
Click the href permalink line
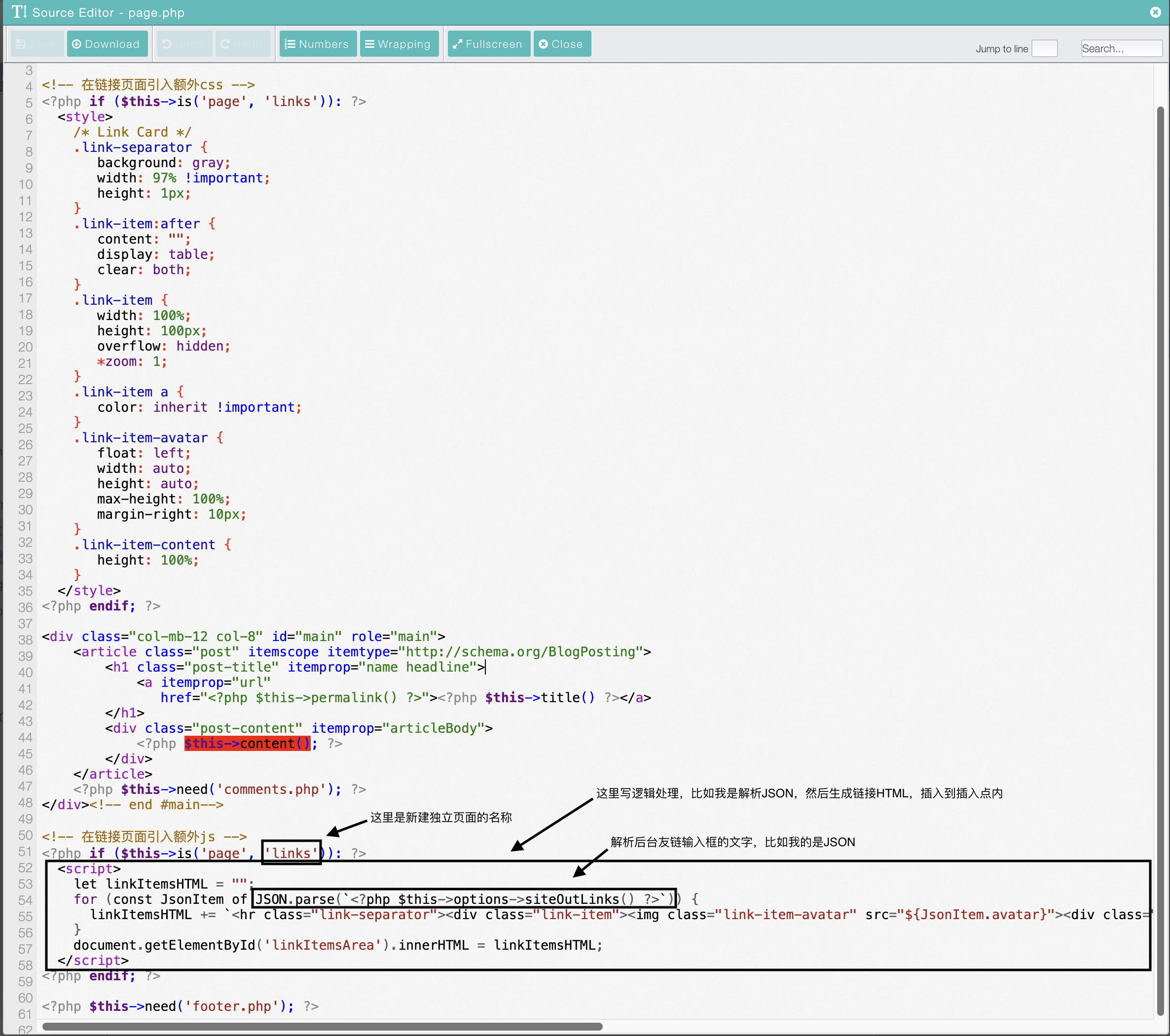406,698
